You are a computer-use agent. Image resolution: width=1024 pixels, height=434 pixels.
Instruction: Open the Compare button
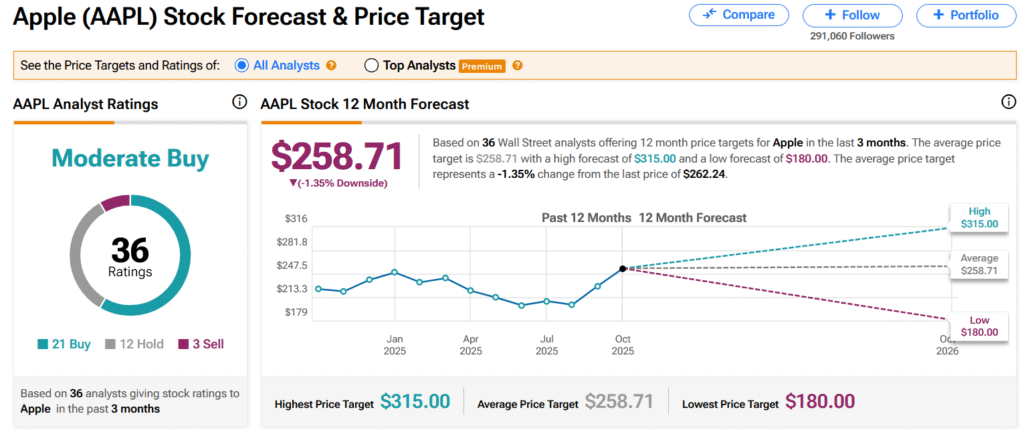(738, 15)
